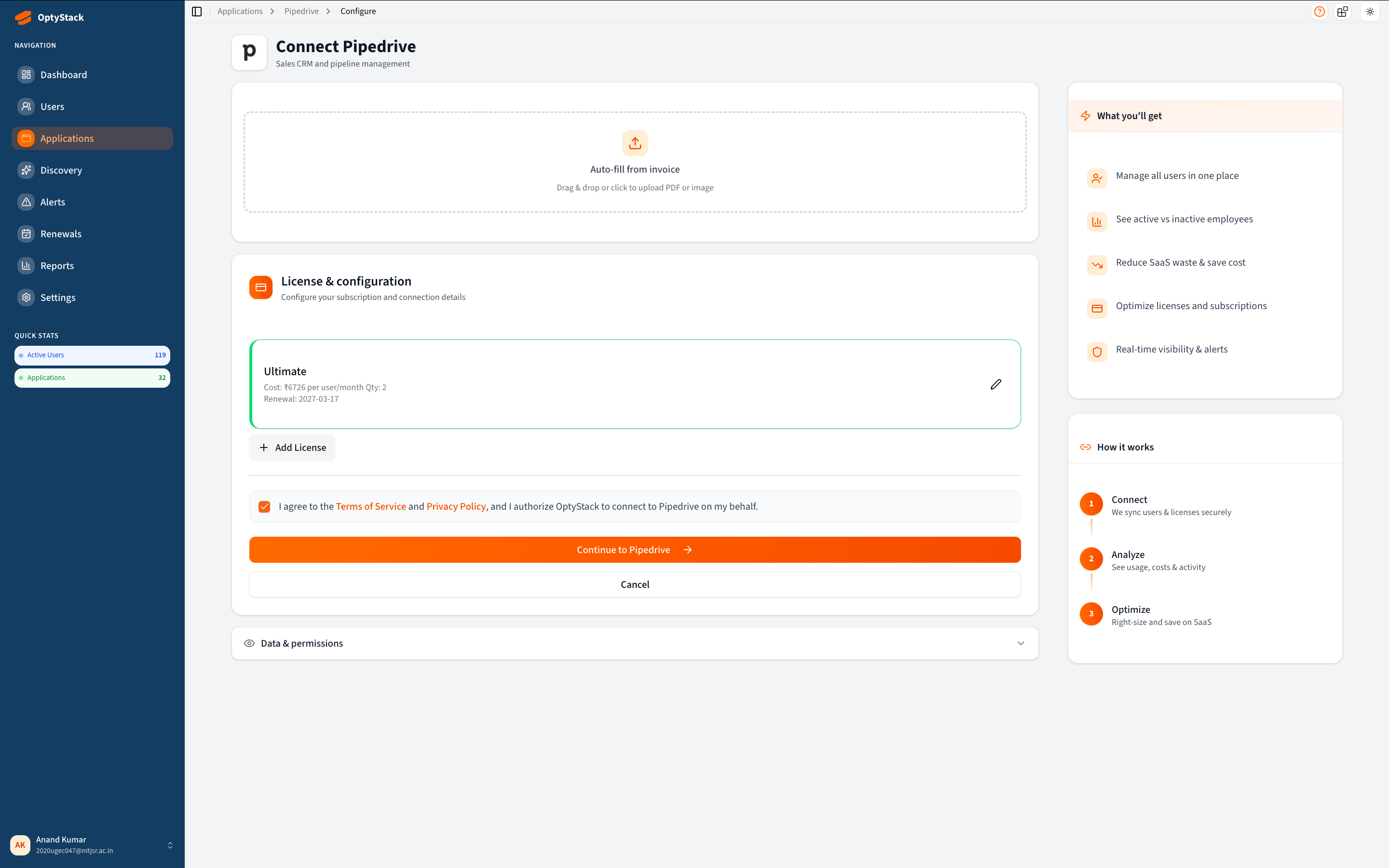1389x868 pixels.
Task: Click the lightning icon by What you'll get
Action: pyautogui.click(x=1085, y=116)
